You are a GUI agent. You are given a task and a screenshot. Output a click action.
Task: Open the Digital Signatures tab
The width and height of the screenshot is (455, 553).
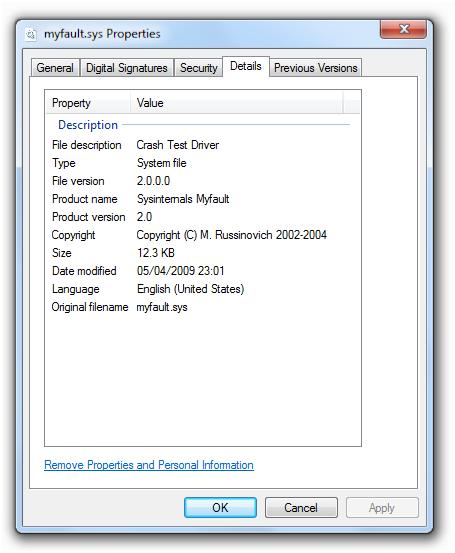click(x=127, y=68)
